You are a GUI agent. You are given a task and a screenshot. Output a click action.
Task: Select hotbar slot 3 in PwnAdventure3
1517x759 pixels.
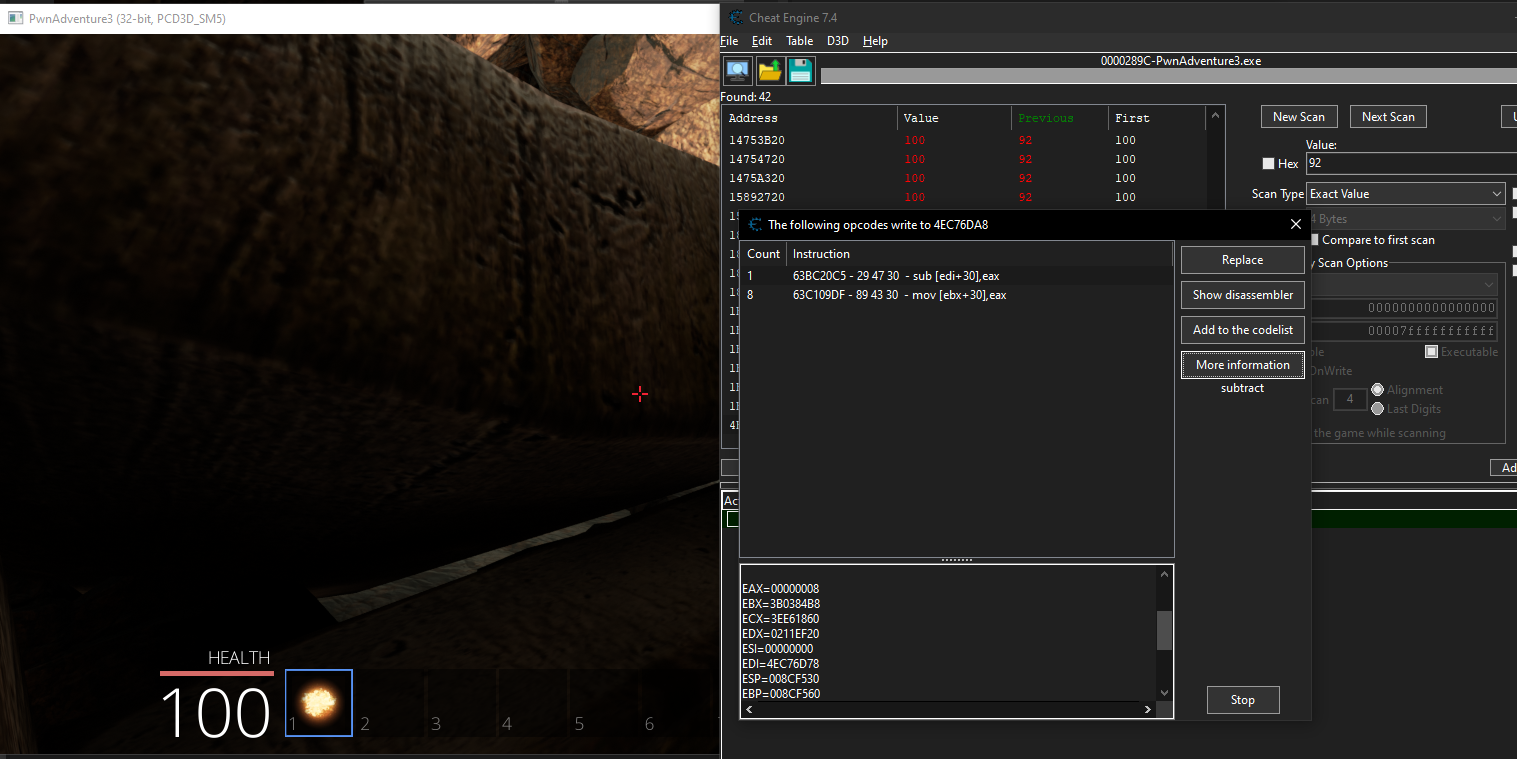[461, 703]
